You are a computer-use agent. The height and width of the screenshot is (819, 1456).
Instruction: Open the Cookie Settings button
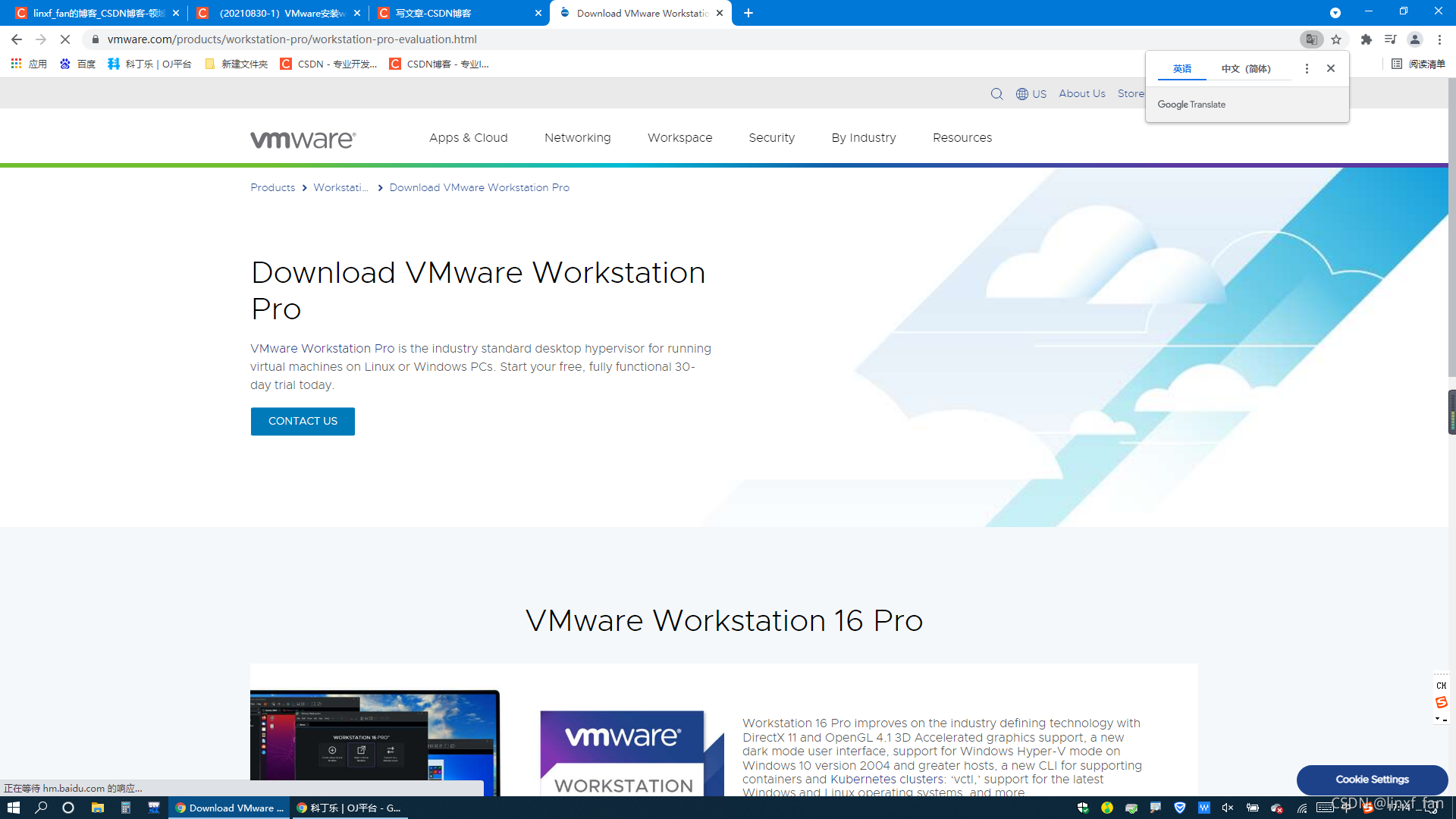[x=1371, y=779]
